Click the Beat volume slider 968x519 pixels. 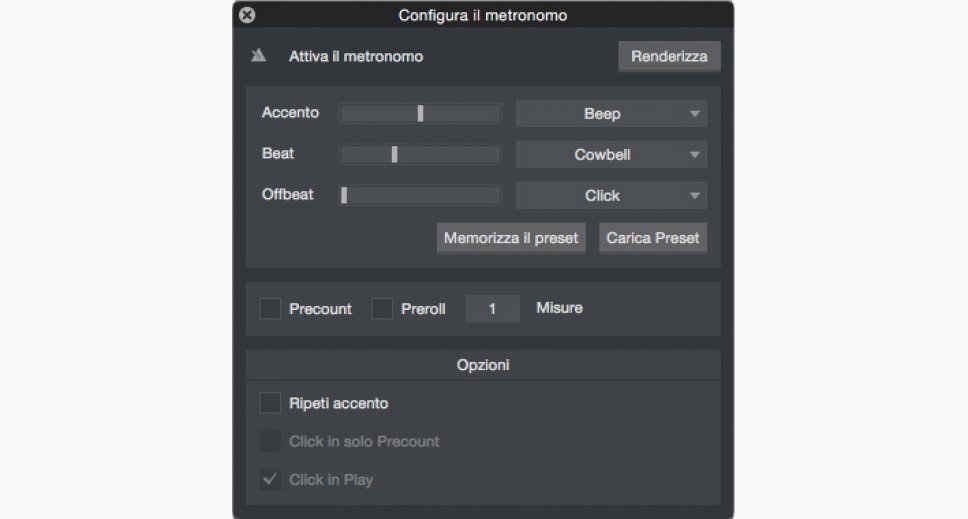395,155
